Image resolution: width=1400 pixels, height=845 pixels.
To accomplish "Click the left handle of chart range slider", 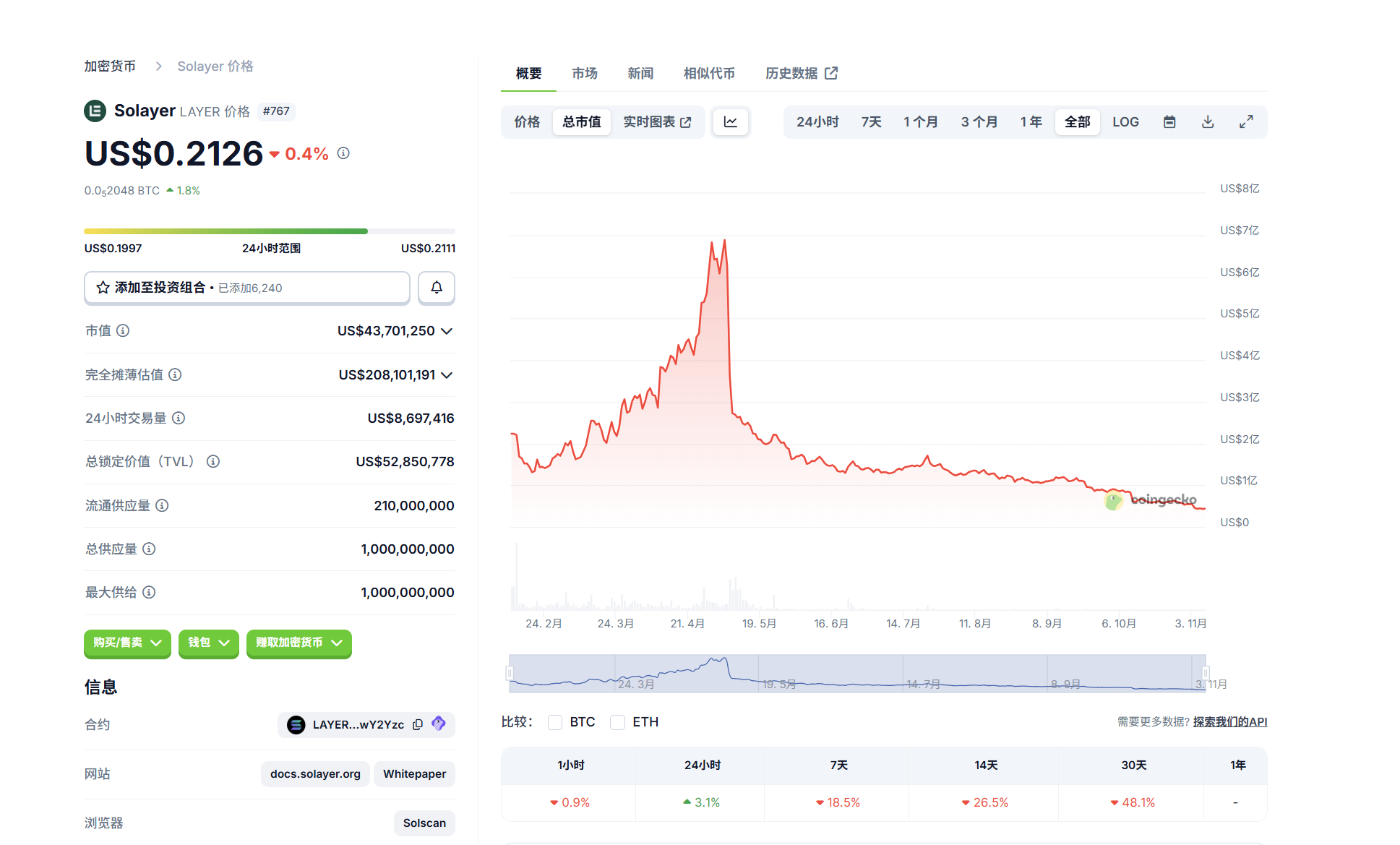I will coord(510,673).
